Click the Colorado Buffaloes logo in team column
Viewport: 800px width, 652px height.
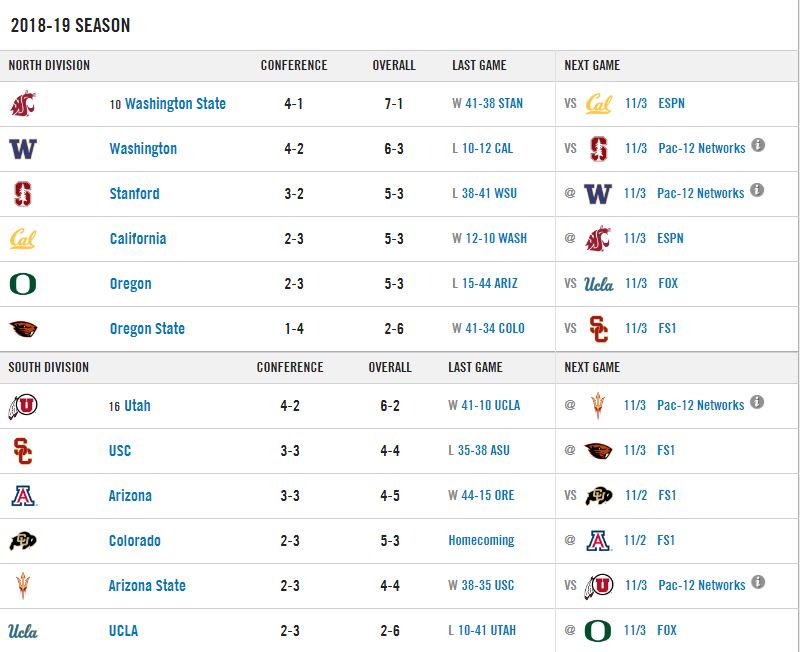tap(22, 541)
